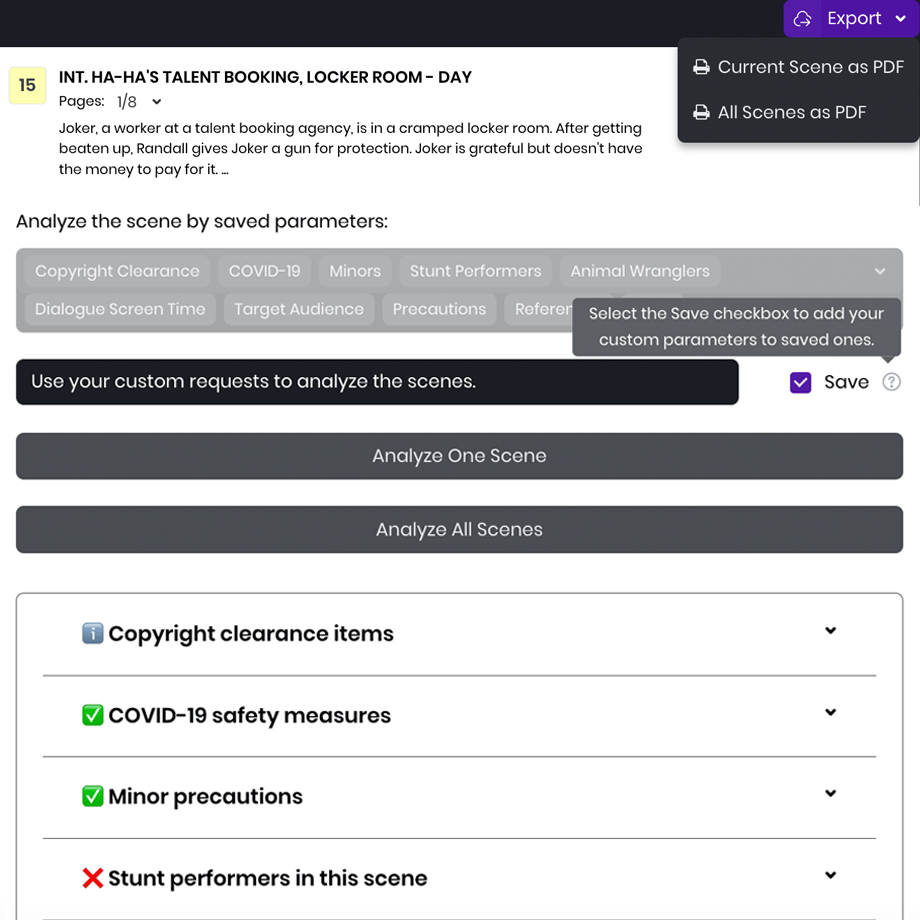Viewport: 920px width, 920px height.
Task: Open the Pages 1/8 dropdown
Action: click(x=157, y=102)
